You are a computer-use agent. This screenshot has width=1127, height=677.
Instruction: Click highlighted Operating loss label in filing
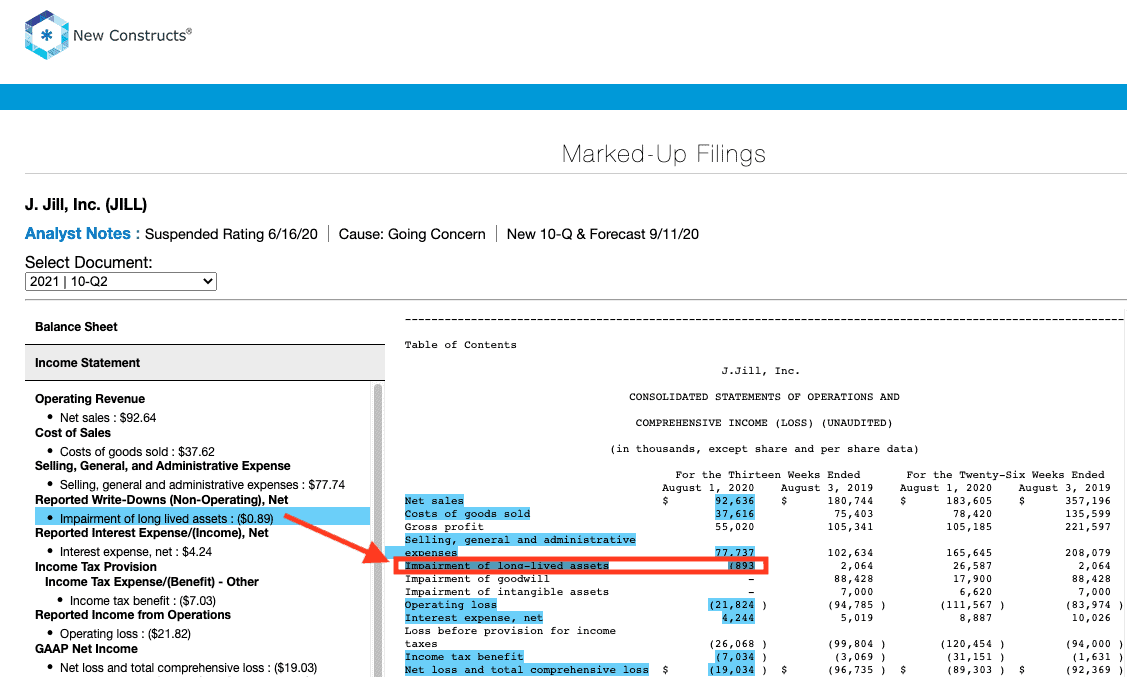451,605
